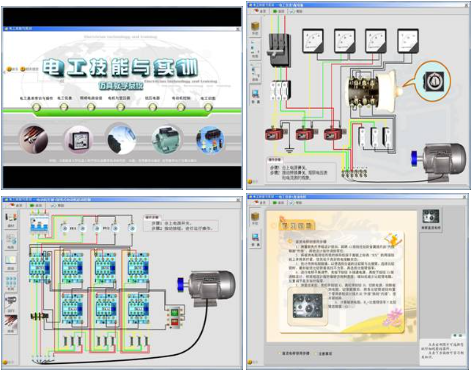The height and width of the screenshot is (373, 474).
Task: Click the first indicator lamp beside the circuit breaker
Action: click(x=65, y=228)
